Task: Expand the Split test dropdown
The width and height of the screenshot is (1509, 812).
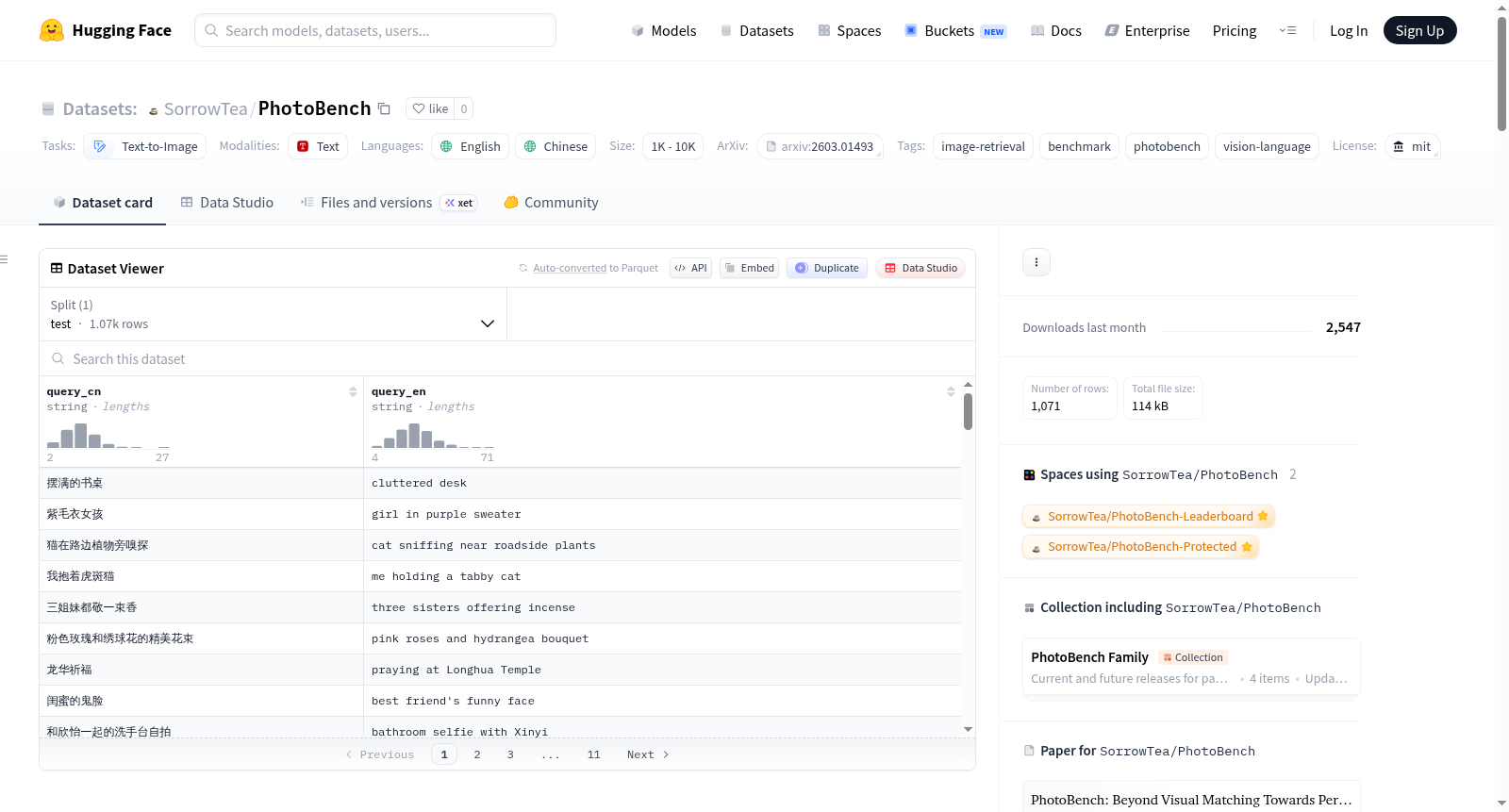Action: [273, 314]
